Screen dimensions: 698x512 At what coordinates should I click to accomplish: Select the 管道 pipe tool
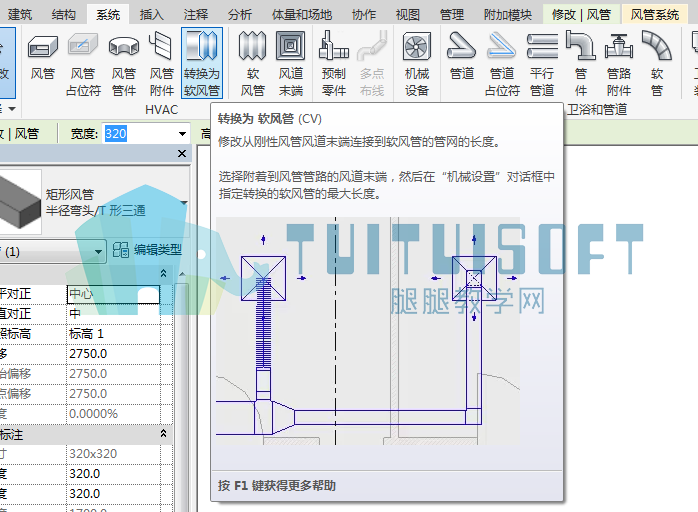(x=462, y=56)
